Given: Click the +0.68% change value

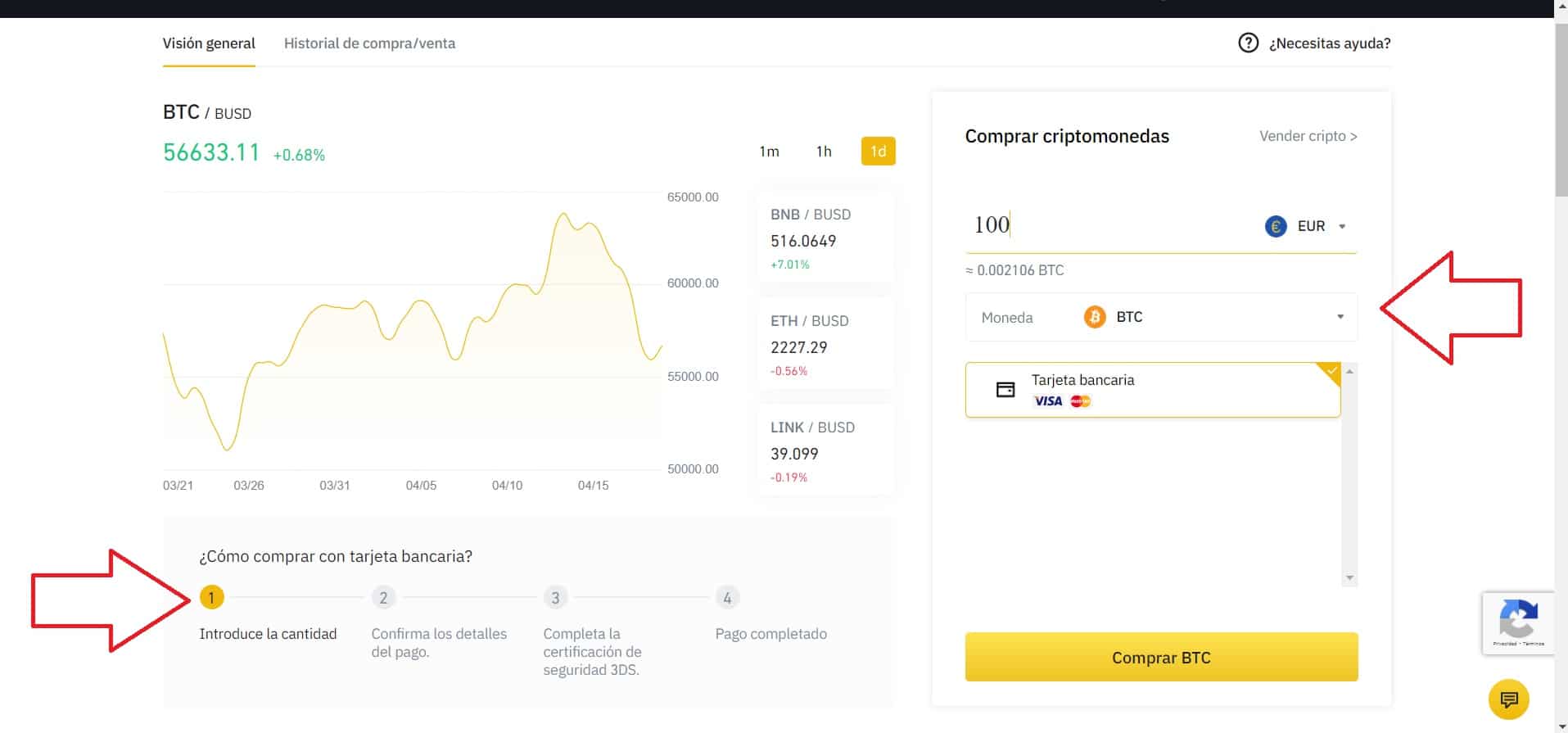Looking at the screenshot, I should click(x=299, y=155).
